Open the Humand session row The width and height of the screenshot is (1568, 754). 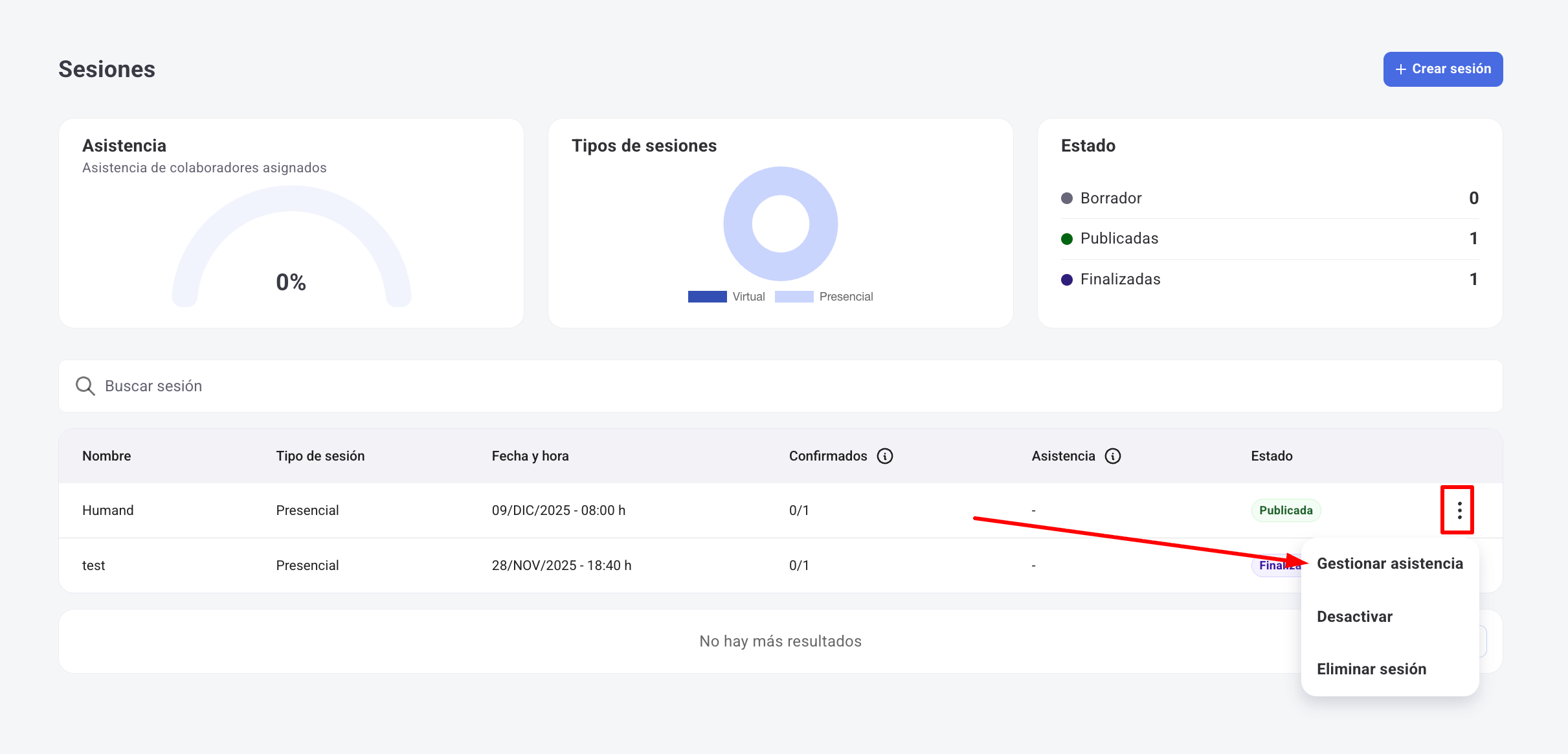tap(108, 510)
